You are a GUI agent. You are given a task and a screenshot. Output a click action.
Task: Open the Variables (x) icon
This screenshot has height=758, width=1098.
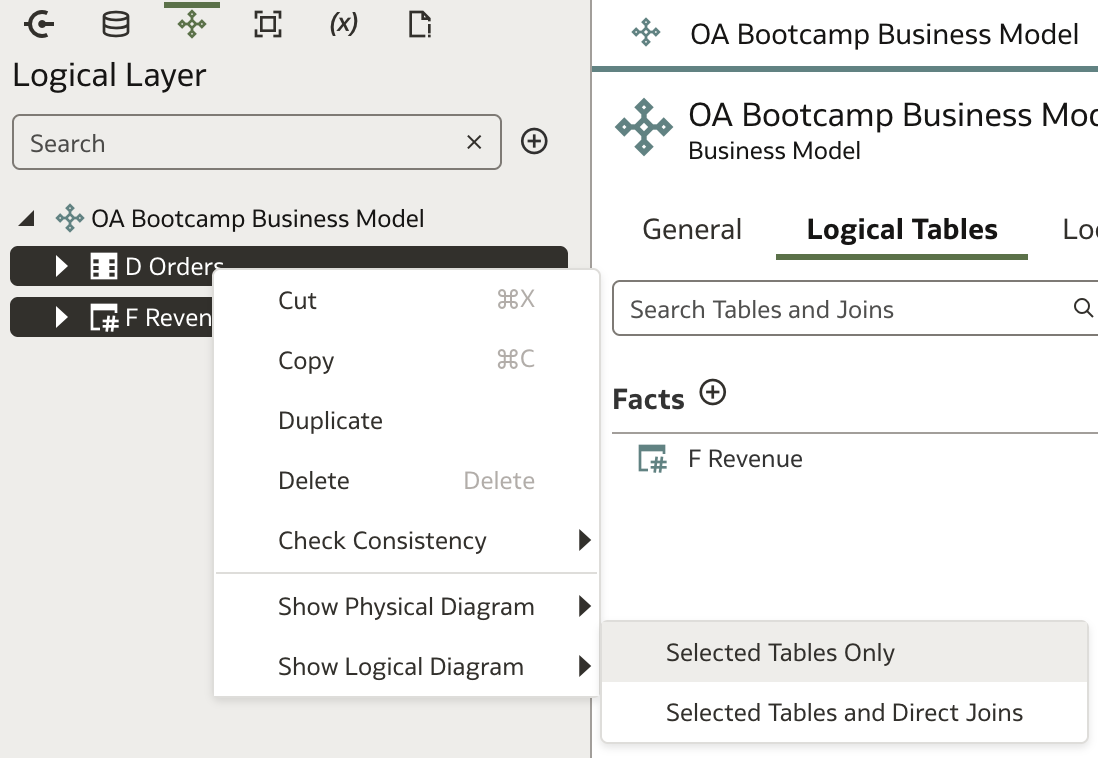[344, 25]
